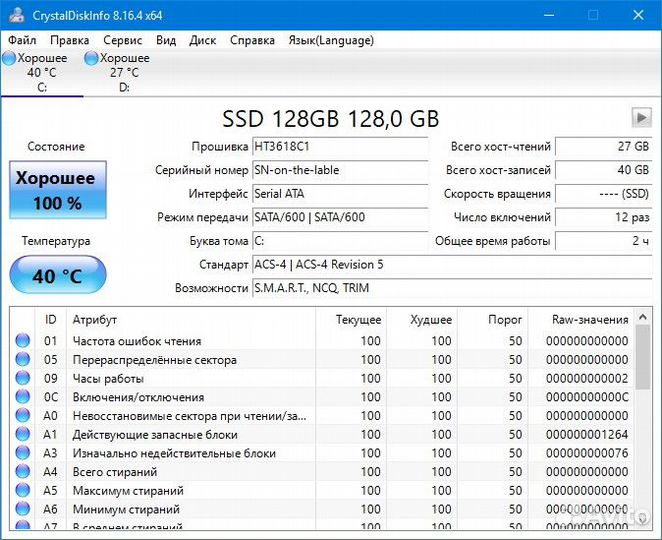Click the power-on count value 12 раз

click(604, 217)
